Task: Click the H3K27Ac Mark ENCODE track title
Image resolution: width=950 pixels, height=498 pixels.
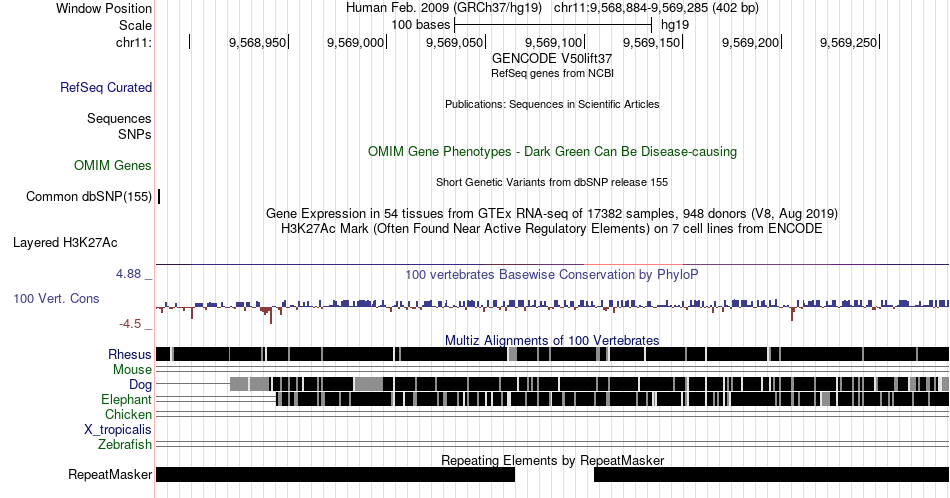Action: [552, 228]
